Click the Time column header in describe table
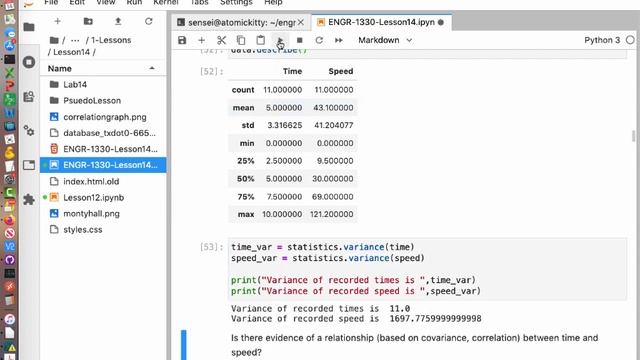640x360 pixels. [292, 71]
